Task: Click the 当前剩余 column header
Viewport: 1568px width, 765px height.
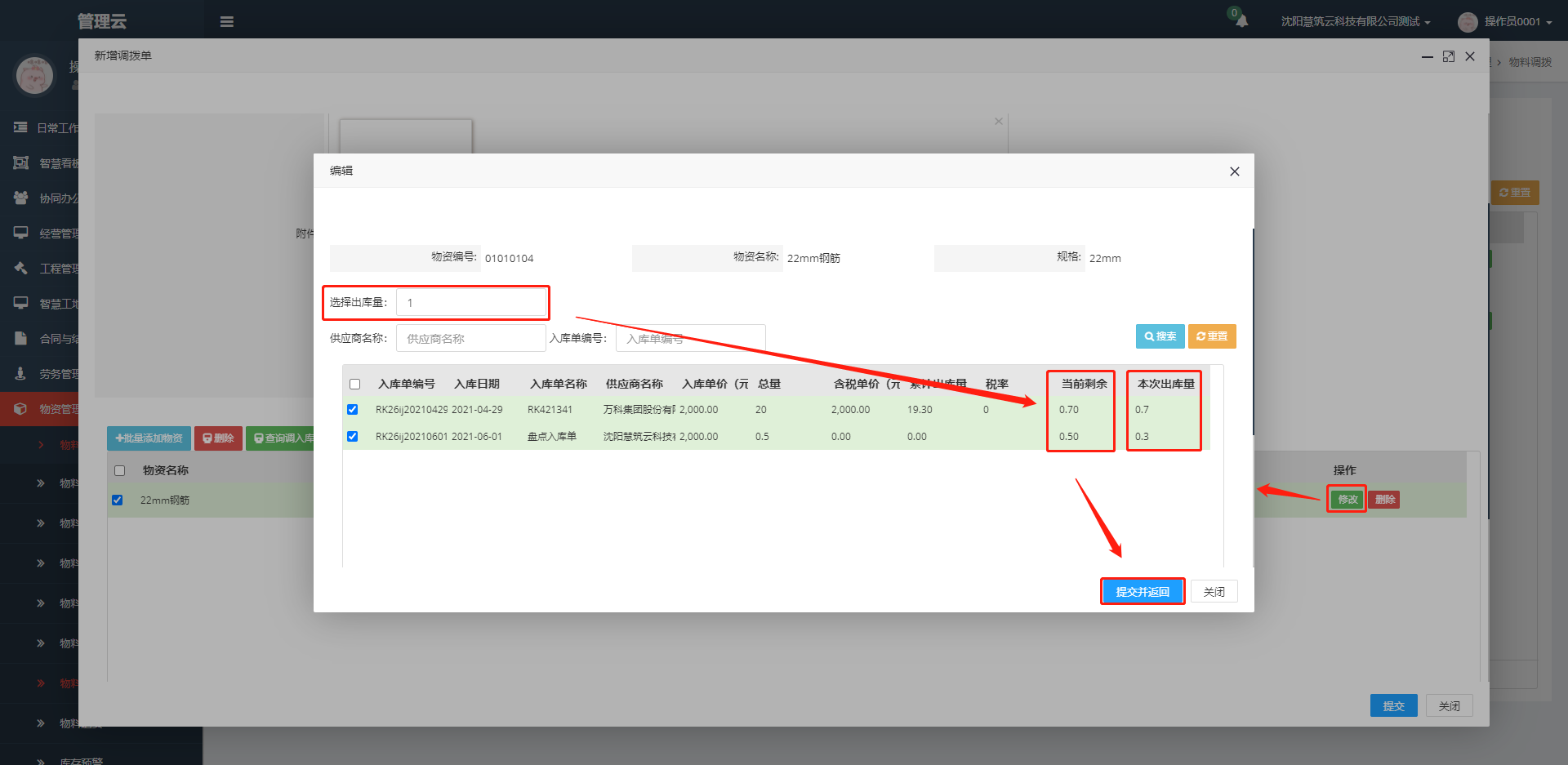Action: pyautogui.click(x=1084, y=384)
